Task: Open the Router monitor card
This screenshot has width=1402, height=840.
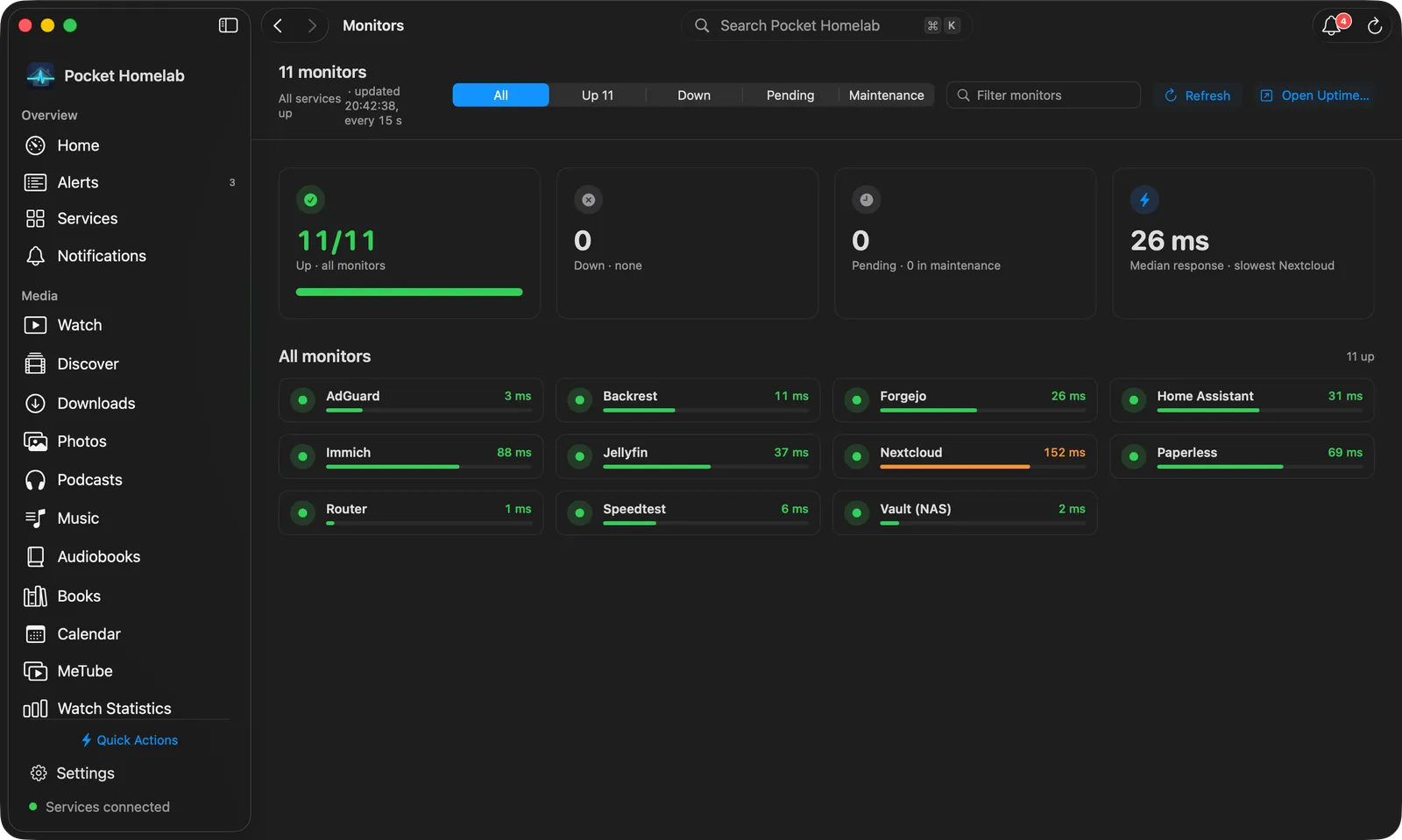Action: (x=411, y=512)
